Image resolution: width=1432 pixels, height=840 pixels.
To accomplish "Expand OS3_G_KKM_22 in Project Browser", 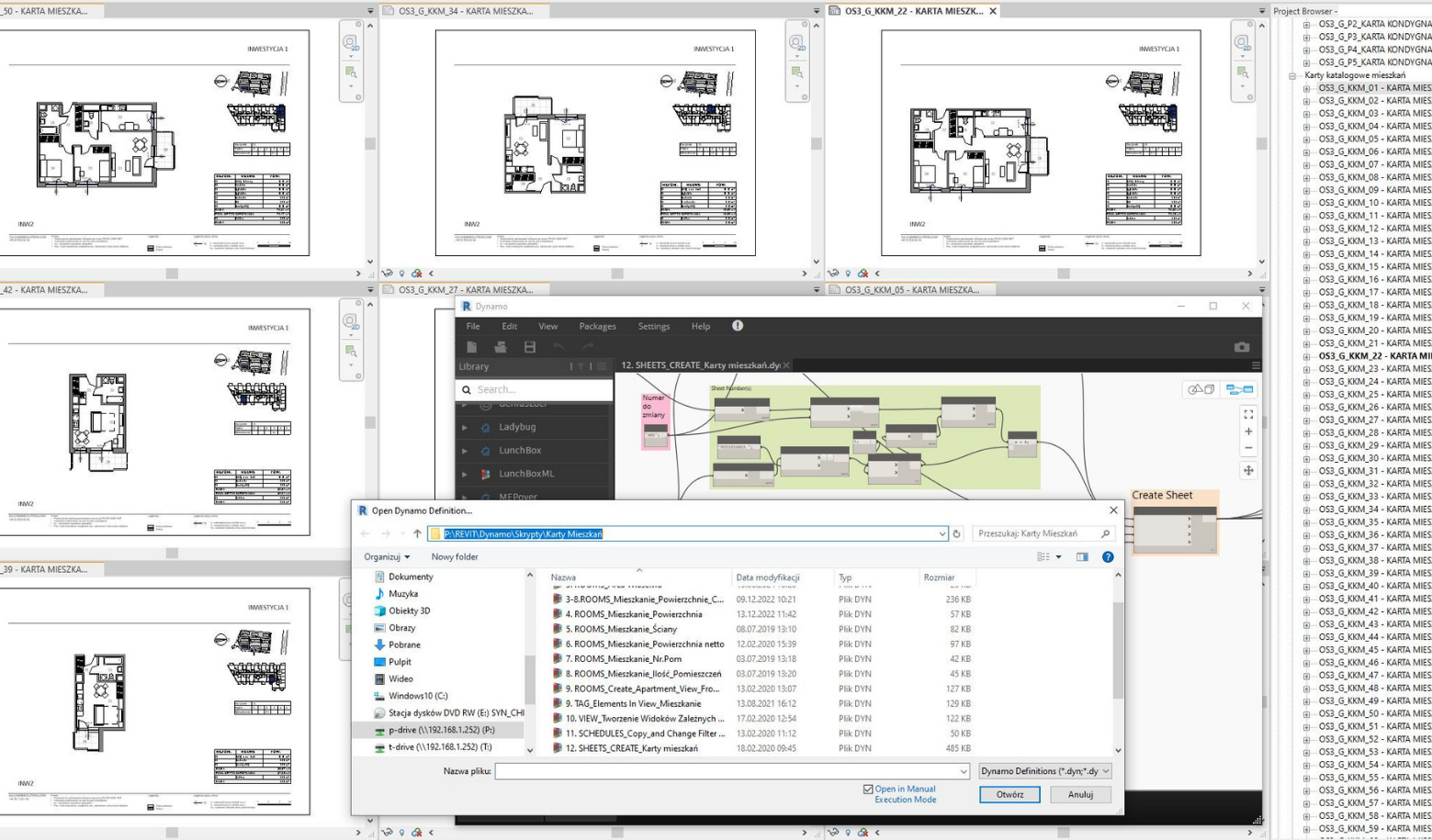I will [x=1306, y=356].
